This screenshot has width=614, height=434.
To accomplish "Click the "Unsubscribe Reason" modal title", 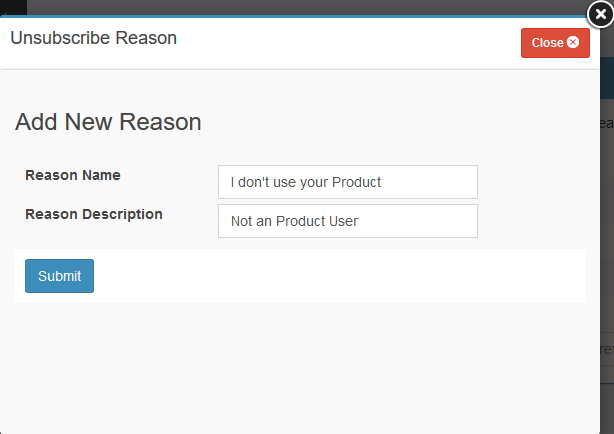I will [x=93, y=39].
